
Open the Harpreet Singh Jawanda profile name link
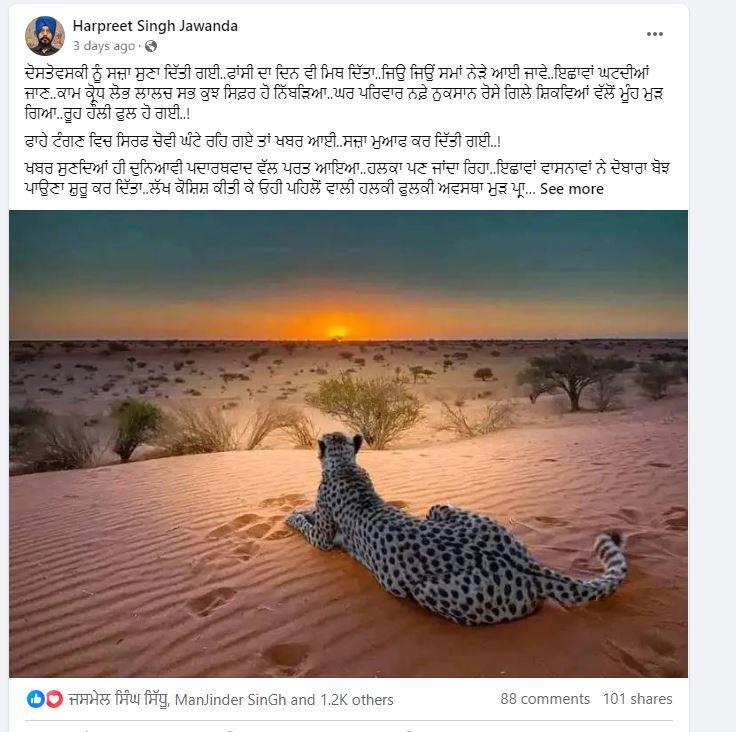coord(155,26)
